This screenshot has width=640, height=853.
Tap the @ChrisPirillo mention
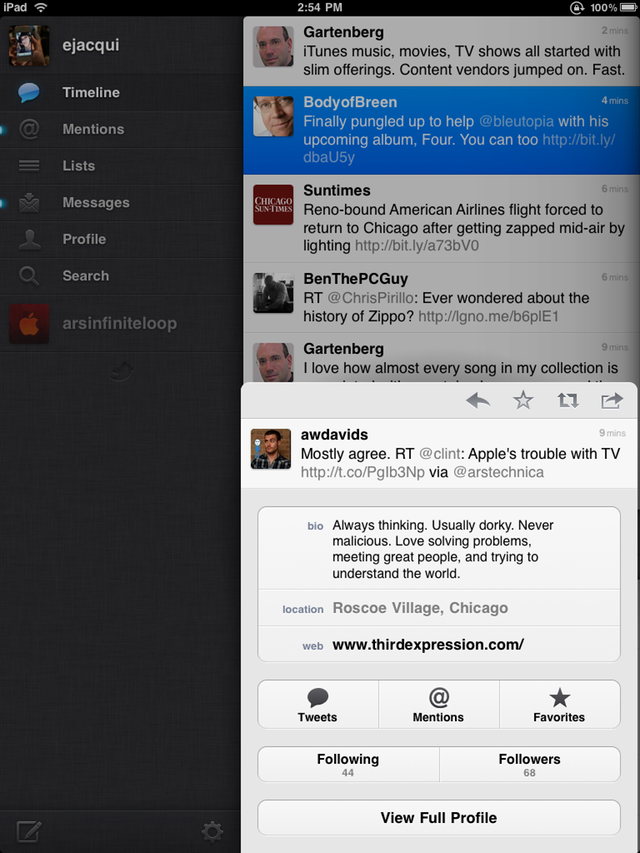click(372, 298)
